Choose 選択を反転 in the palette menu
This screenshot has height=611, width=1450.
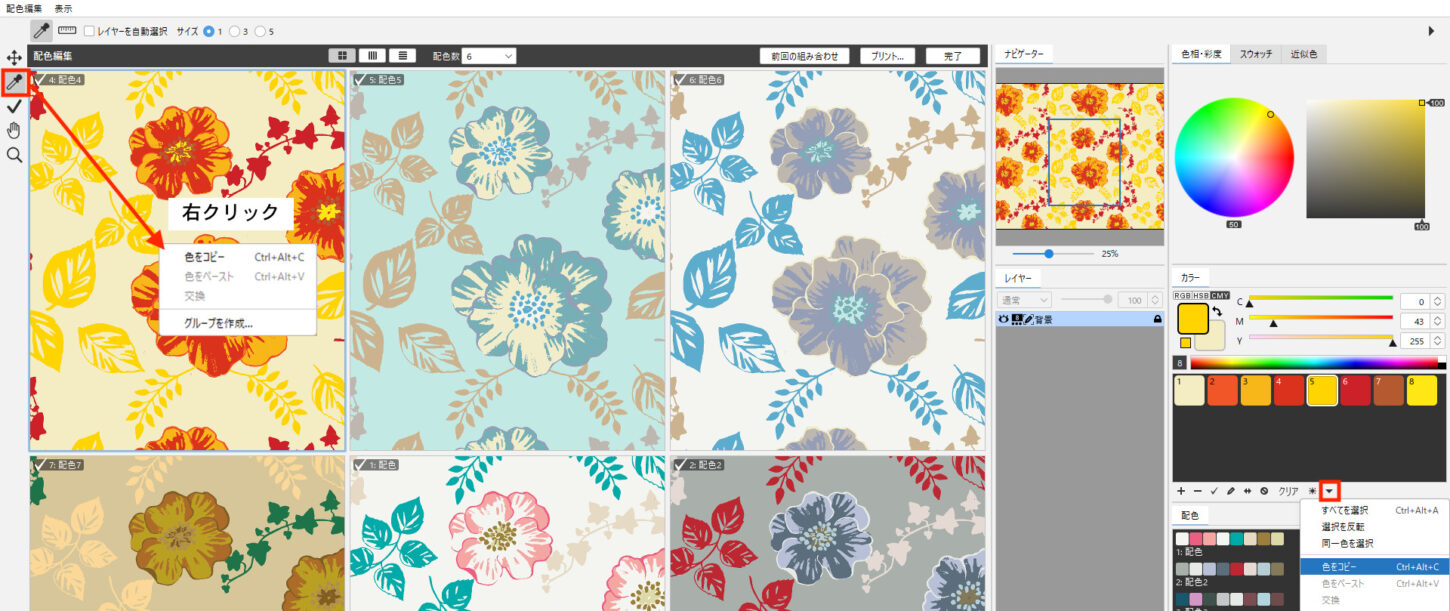point(1375,526)
